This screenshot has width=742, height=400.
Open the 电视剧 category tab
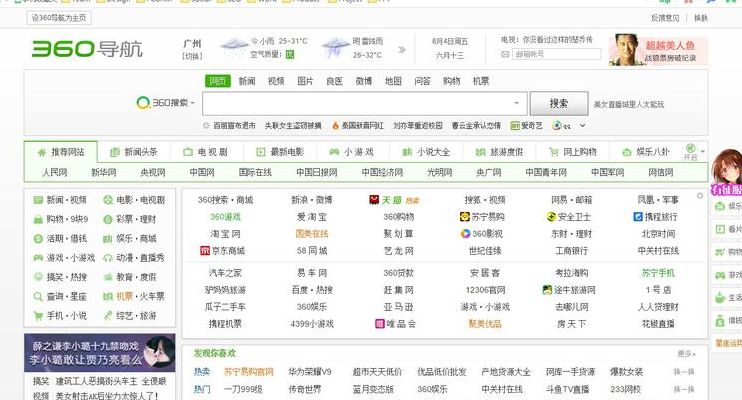206,152
